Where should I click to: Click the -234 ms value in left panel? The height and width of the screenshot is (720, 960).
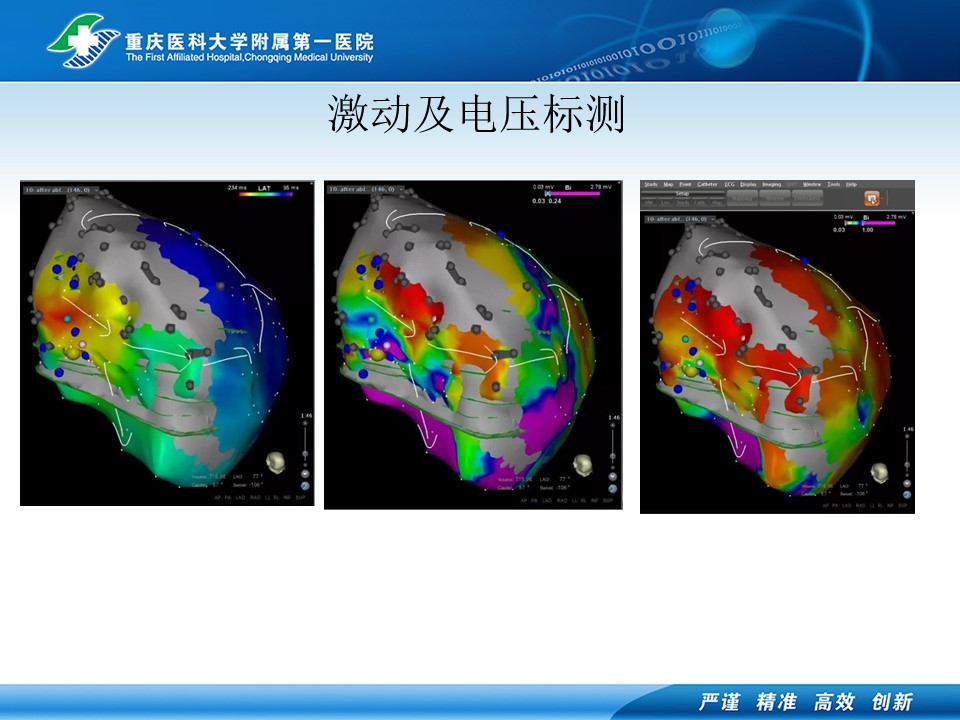tap(236, 188)
